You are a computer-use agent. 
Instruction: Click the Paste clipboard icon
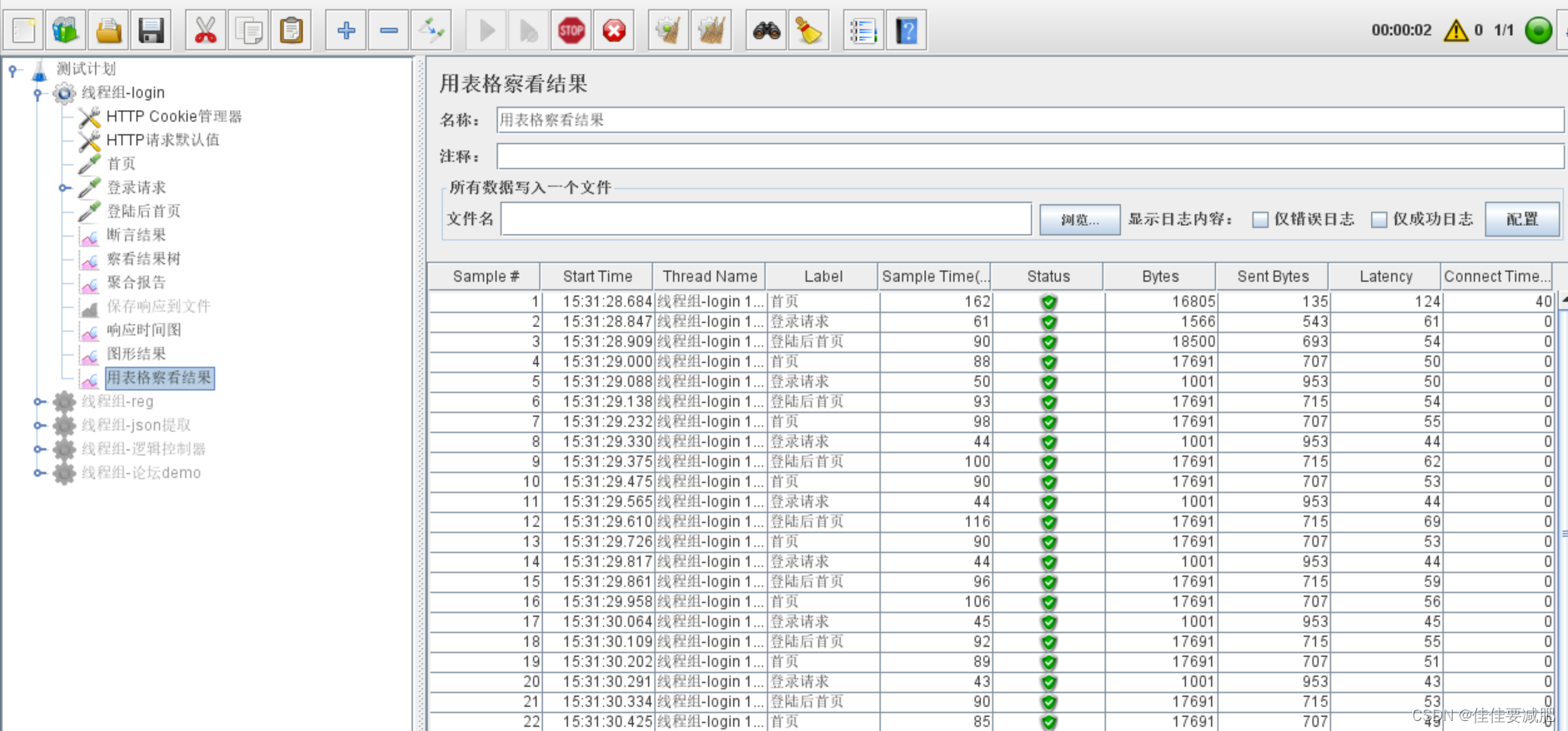click(x=291, y=31)
